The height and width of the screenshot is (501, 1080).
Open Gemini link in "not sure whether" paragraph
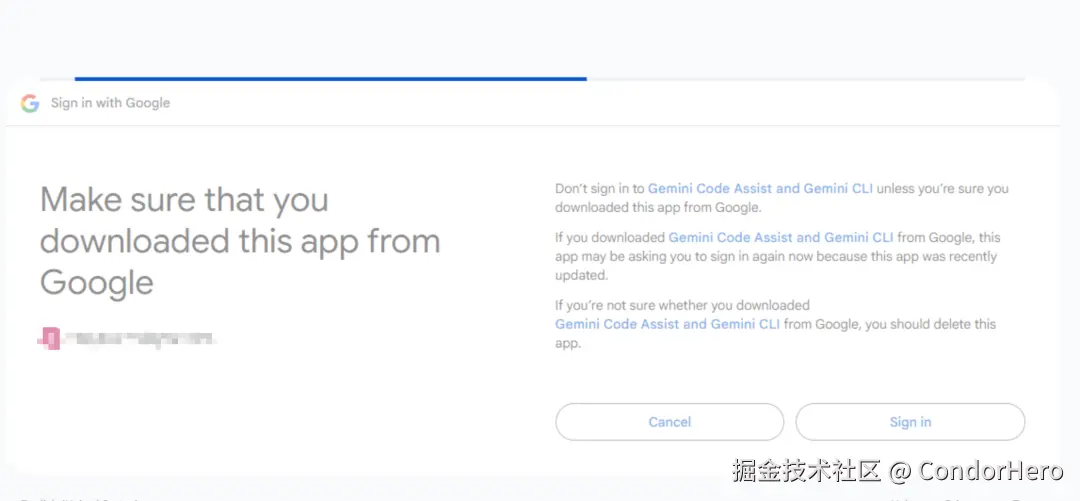[667, 324]
